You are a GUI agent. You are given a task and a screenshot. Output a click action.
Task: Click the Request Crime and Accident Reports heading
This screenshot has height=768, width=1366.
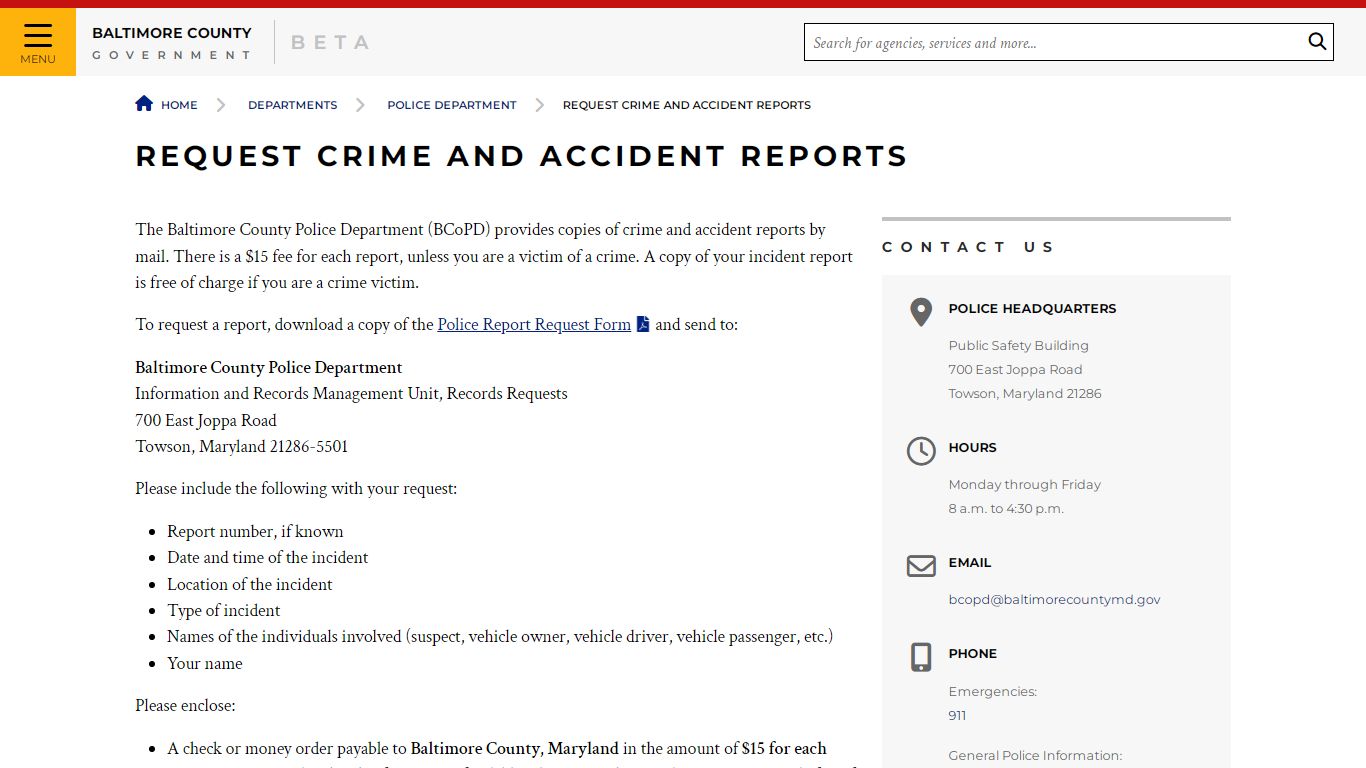pos(521,156)
